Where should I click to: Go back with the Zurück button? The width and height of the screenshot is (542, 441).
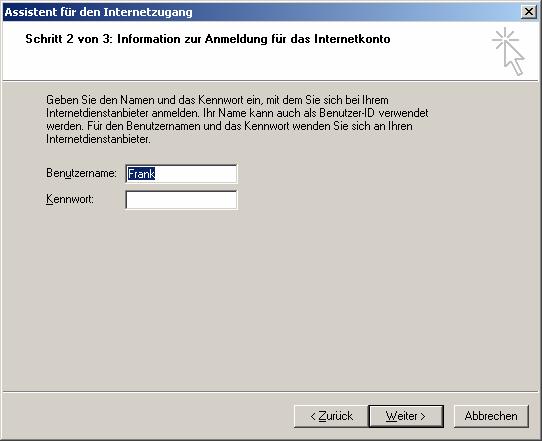(x=331, y=416)
